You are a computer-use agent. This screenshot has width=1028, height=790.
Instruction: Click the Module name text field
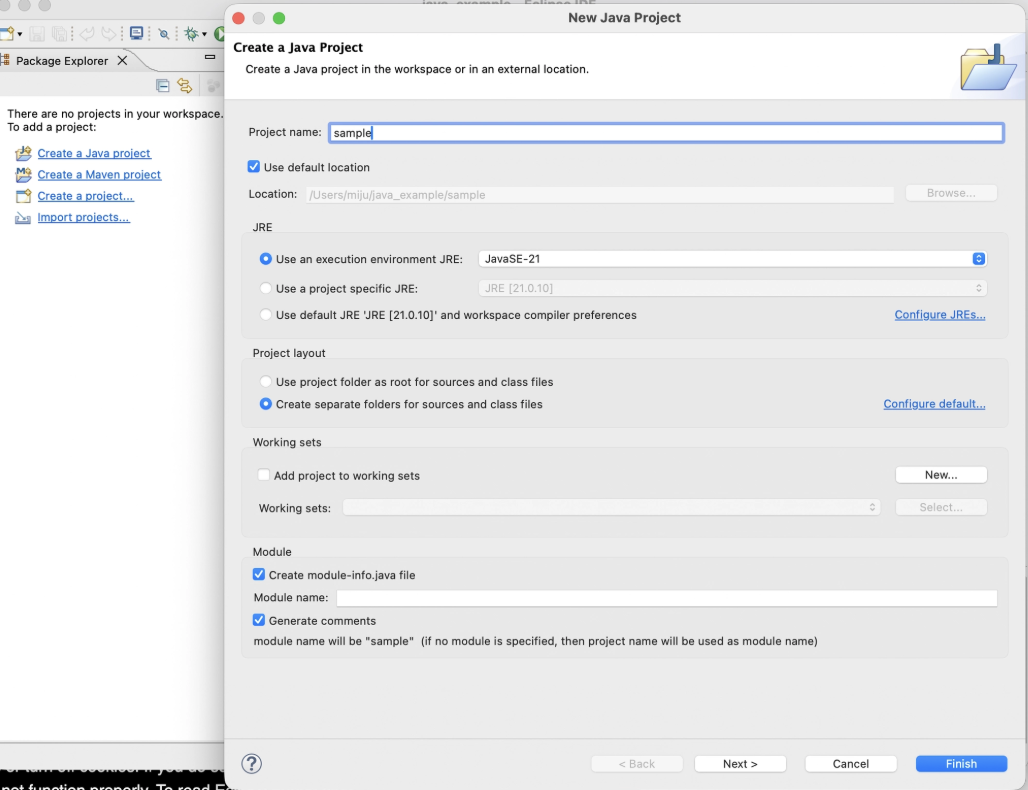coord(667,598)
